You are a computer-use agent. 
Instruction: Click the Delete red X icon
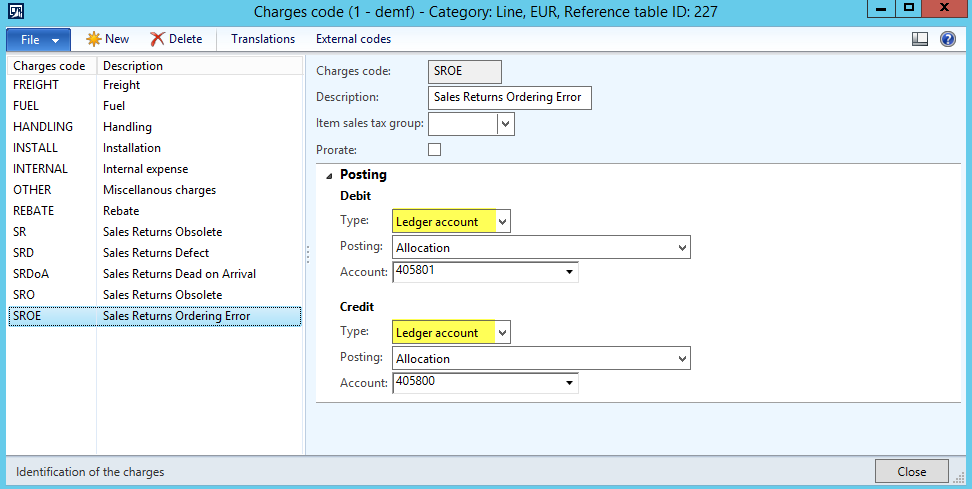pos(158,39)
